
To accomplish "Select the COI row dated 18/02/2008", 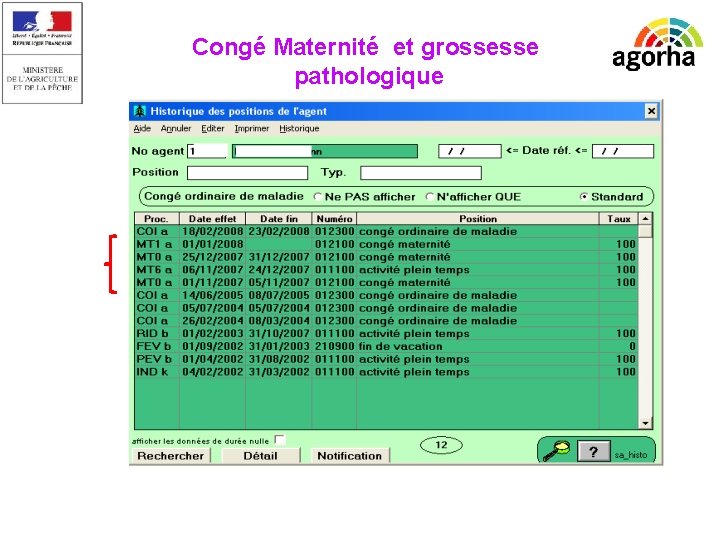I will point(386,231).
